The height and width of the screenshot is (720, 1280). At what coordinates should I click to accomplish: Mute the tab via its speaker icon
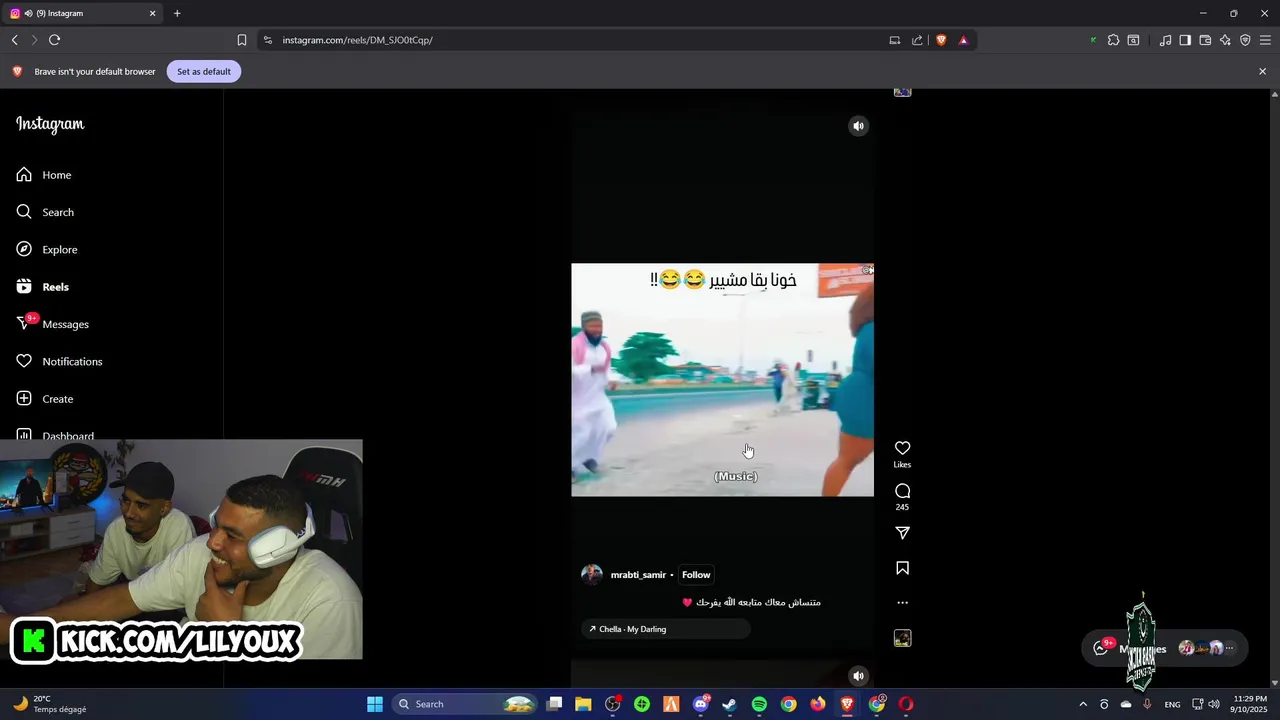point(28,13)
